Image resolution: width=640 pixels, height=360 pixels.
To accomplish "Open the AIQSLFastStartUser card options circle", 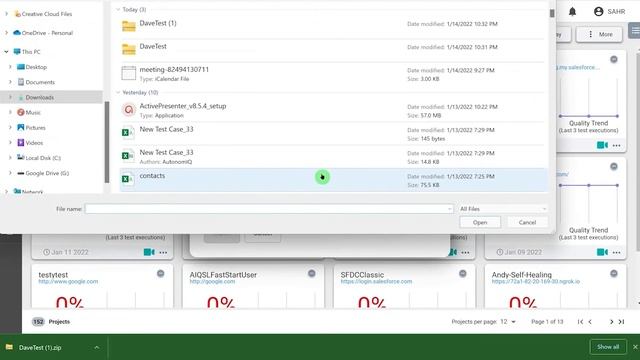I will pos(311,273).
